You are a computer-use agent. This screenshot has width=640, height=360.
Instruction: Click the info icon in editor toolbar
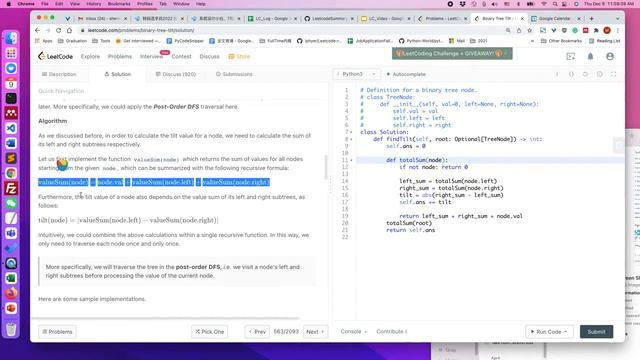coord(557,74)
